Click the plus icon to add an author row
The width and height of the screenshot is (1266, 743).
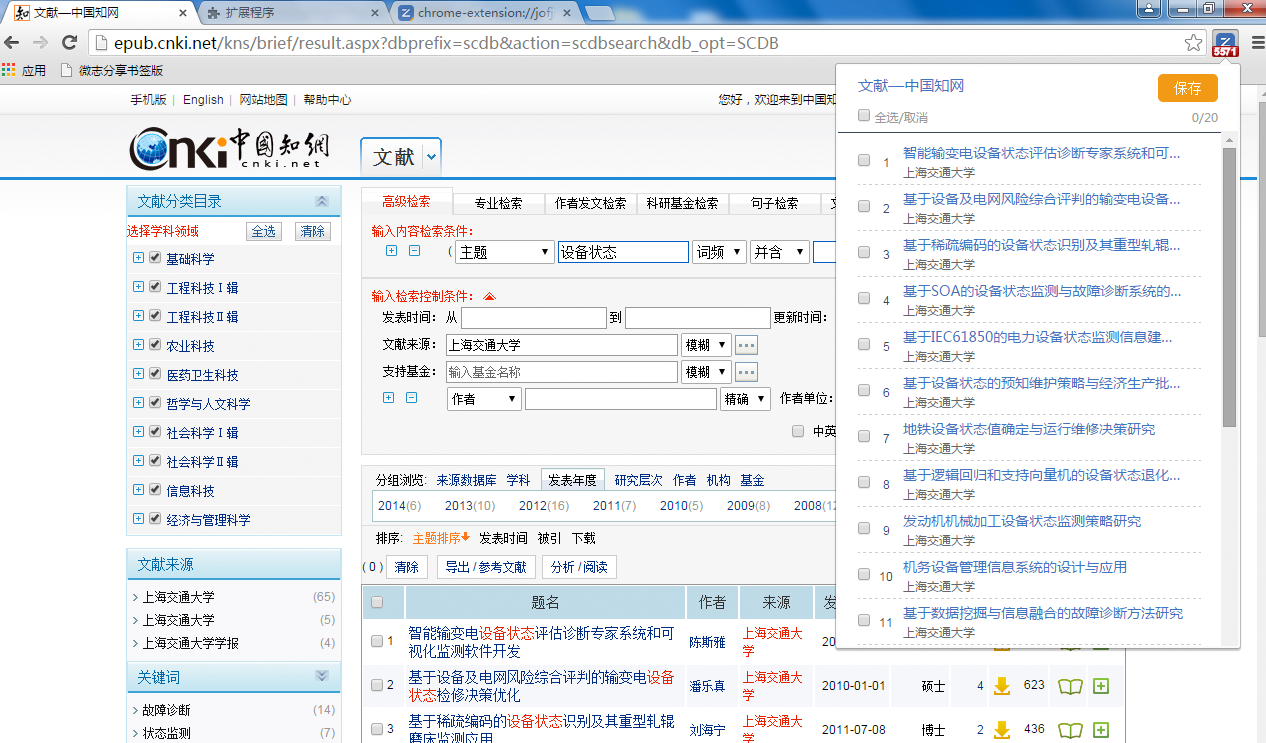click(x=389, y=398)
